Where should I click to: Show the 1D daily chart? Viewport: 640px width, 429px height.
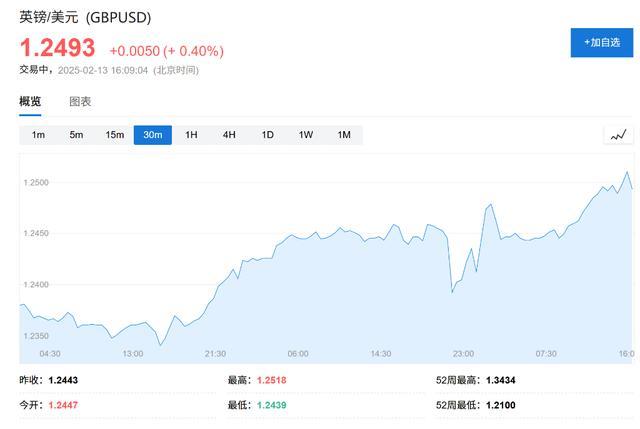267,135
